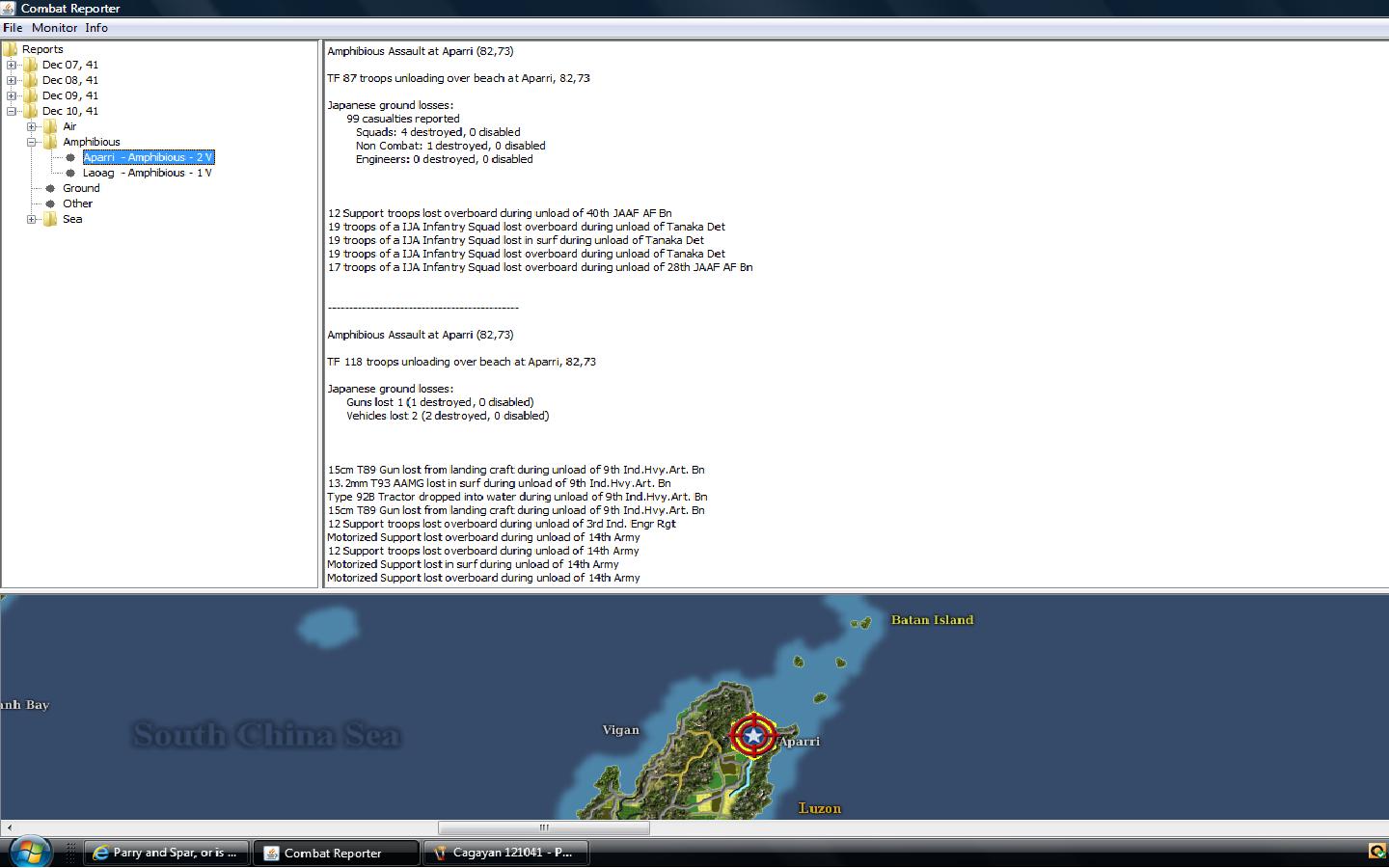Click the Dec 08, 41 folder icon
This screenshot has width=1389, height=868.
[30, 80]
